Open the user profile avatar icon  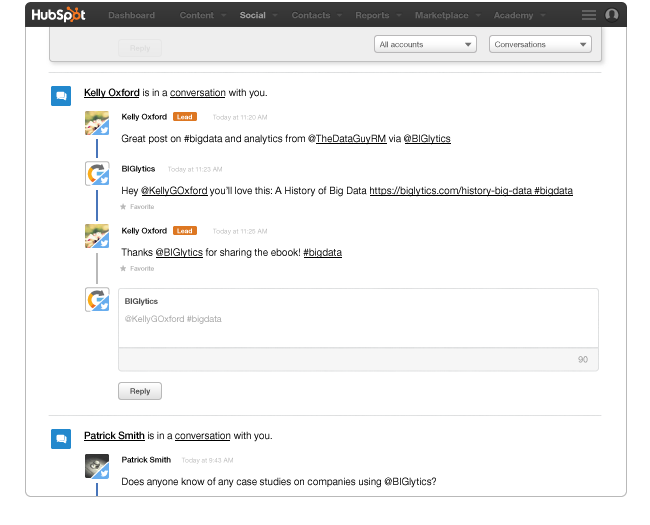pos(611,15)
